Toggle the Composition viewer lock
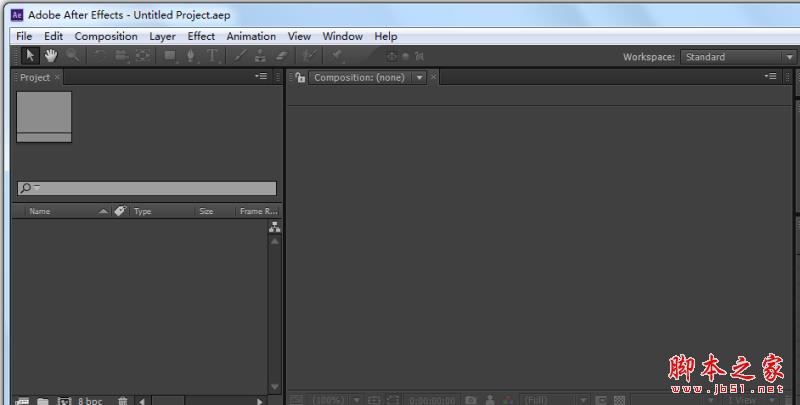The height and width of the screenshot is (405, 800). 301,78
